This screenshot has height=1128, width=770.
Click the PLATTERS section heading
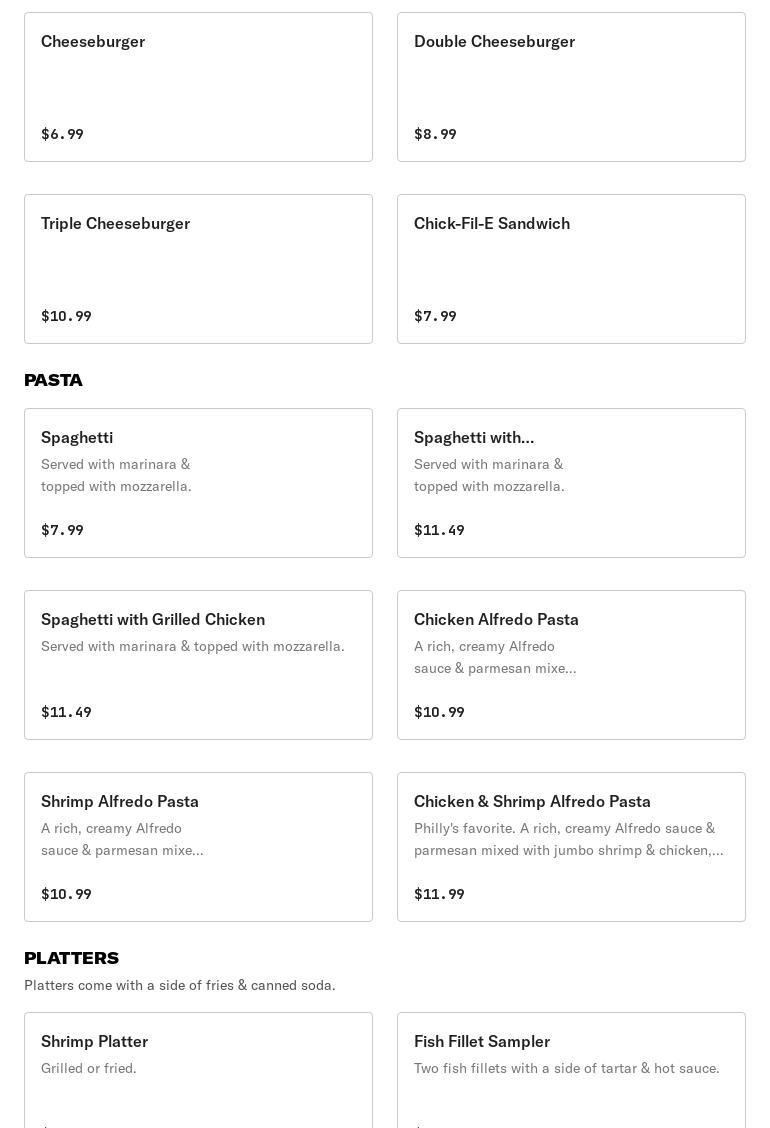[71, 958]
